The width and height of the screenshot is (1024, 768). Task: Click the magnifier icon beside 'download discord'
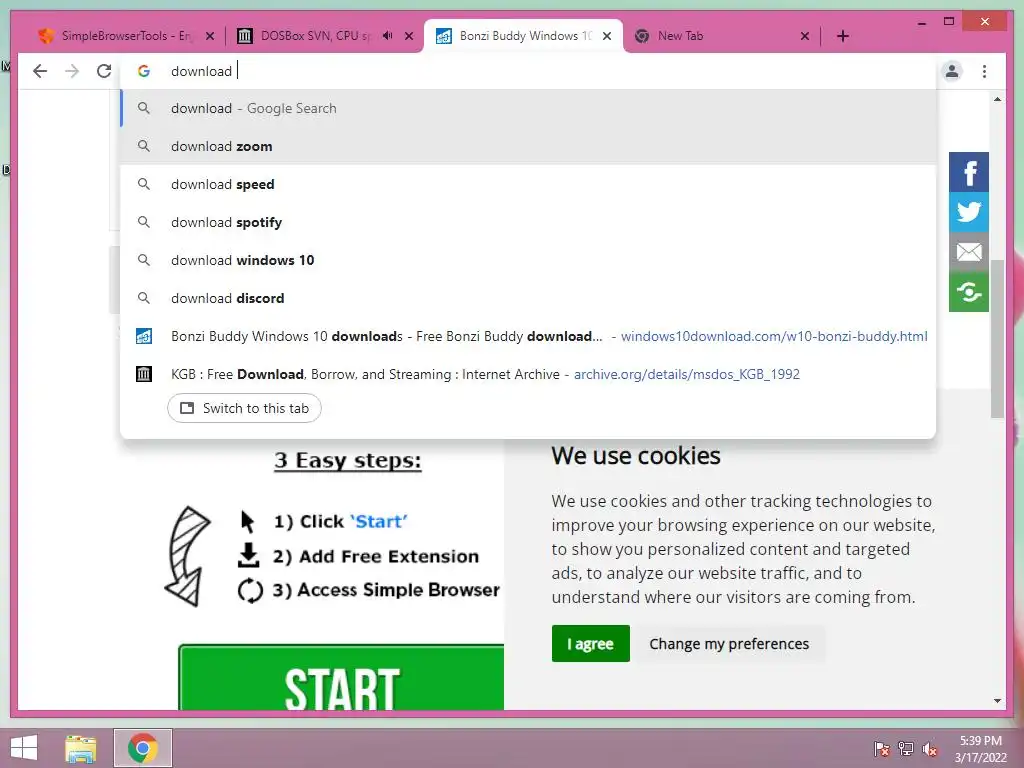tap(144, 298)
